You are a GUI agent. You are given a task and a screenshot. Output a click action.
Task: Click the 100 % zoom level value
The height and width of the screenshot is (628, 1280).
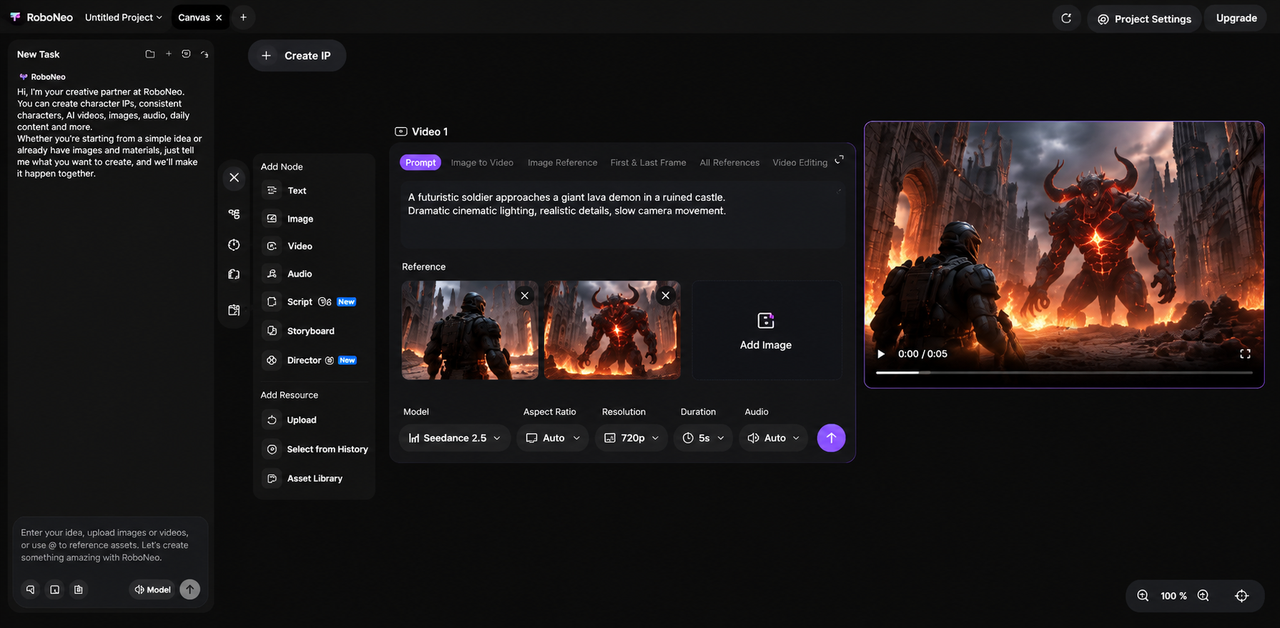pos(1173,596)
